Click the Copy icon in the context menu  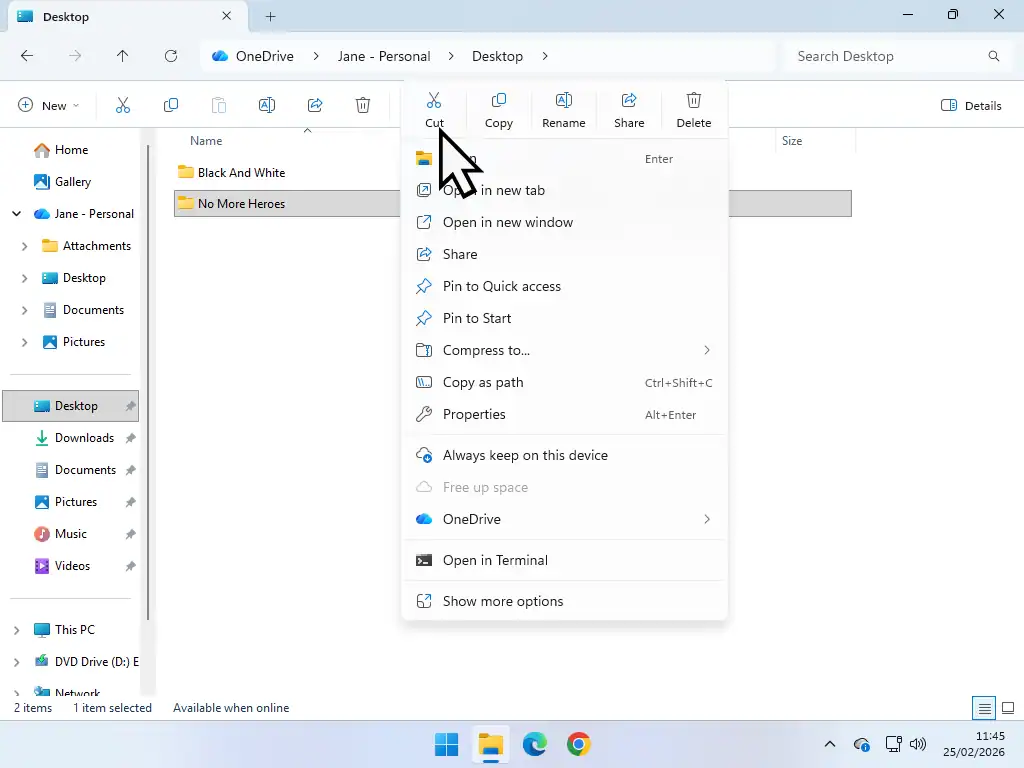pos(499,105)
